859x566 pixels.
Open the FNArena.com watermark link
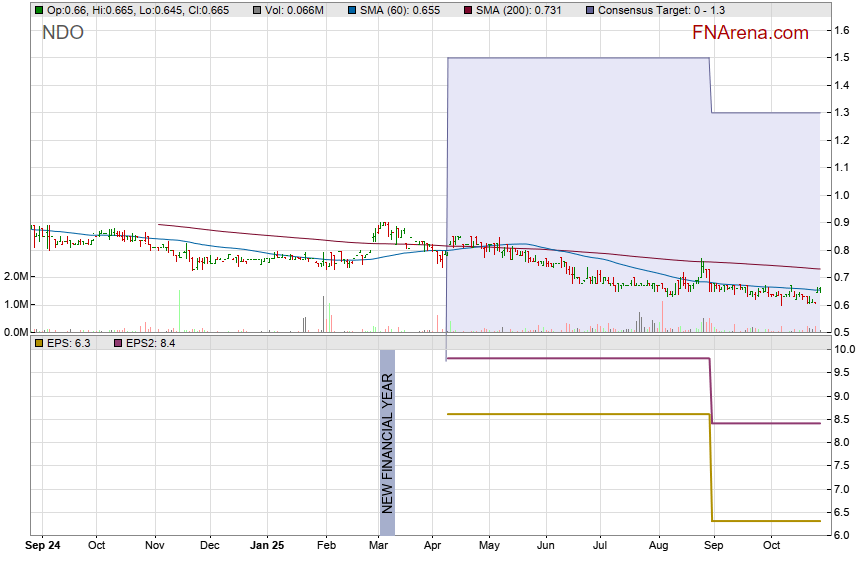click(750, 33)
